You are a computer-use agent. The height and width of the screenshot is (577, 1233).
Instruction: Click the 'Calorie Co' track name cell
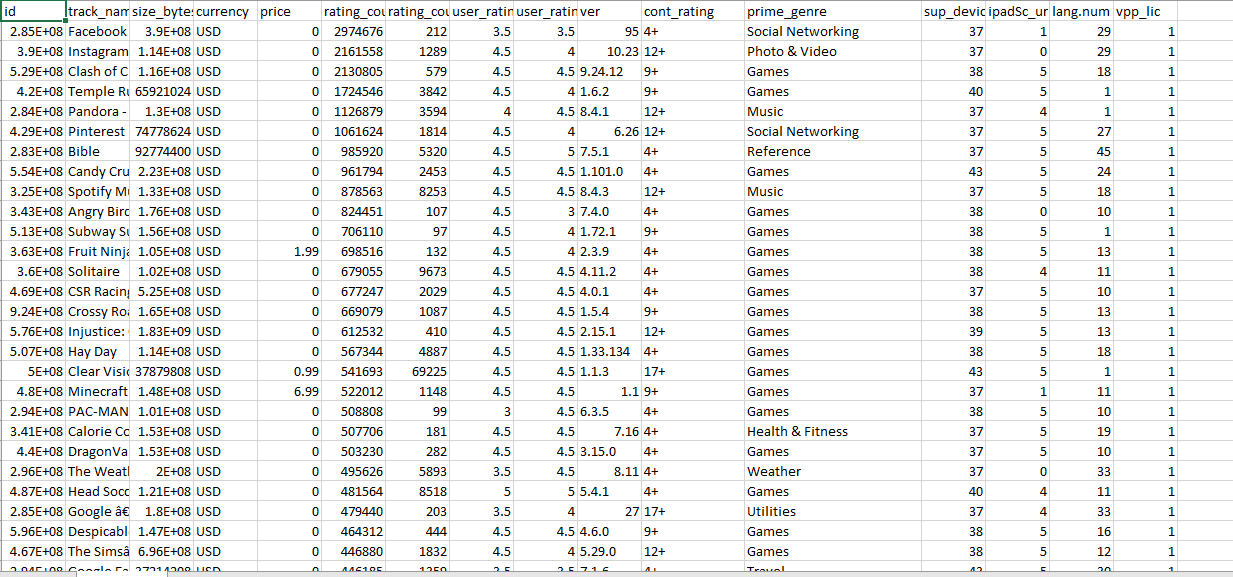[x=98, y=432]
